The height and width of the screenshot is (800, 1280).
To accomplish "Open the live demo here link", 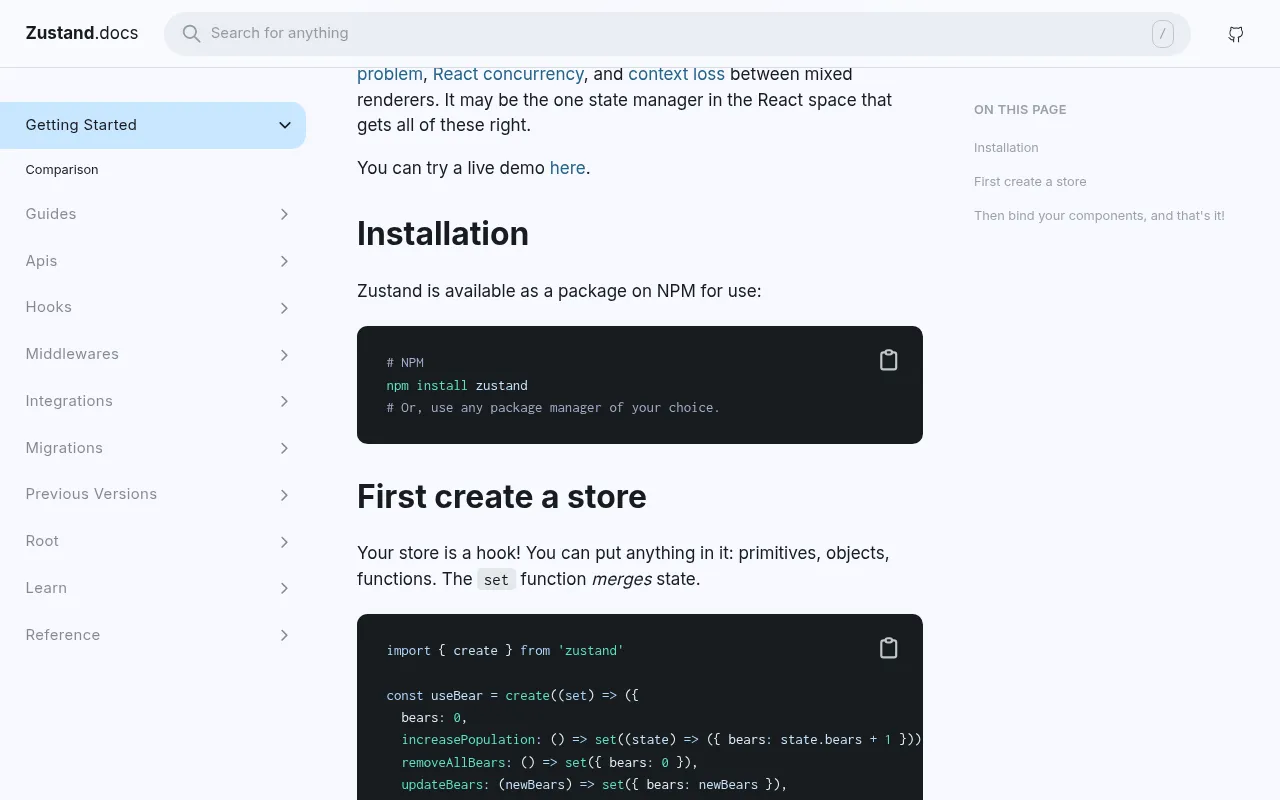I will click(567, 168).
